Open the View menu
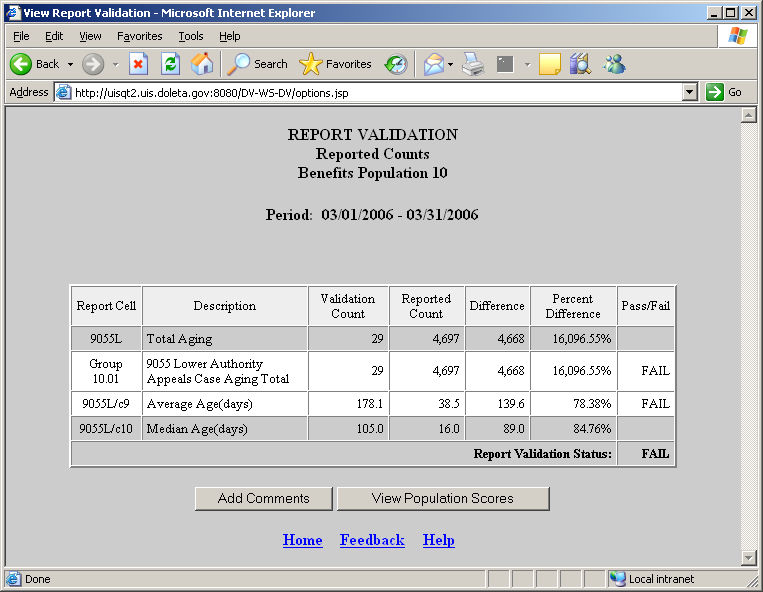The image size is (763, 592). click(90, 36)
